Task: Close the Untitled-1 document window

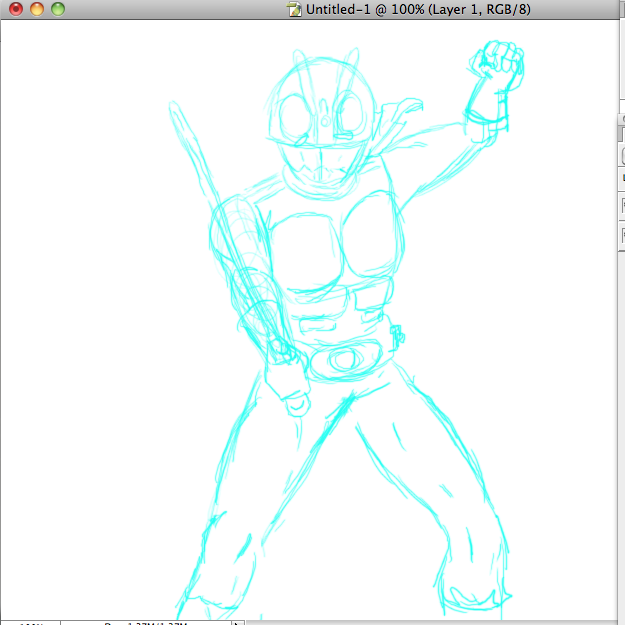Action: pos(16,9)
